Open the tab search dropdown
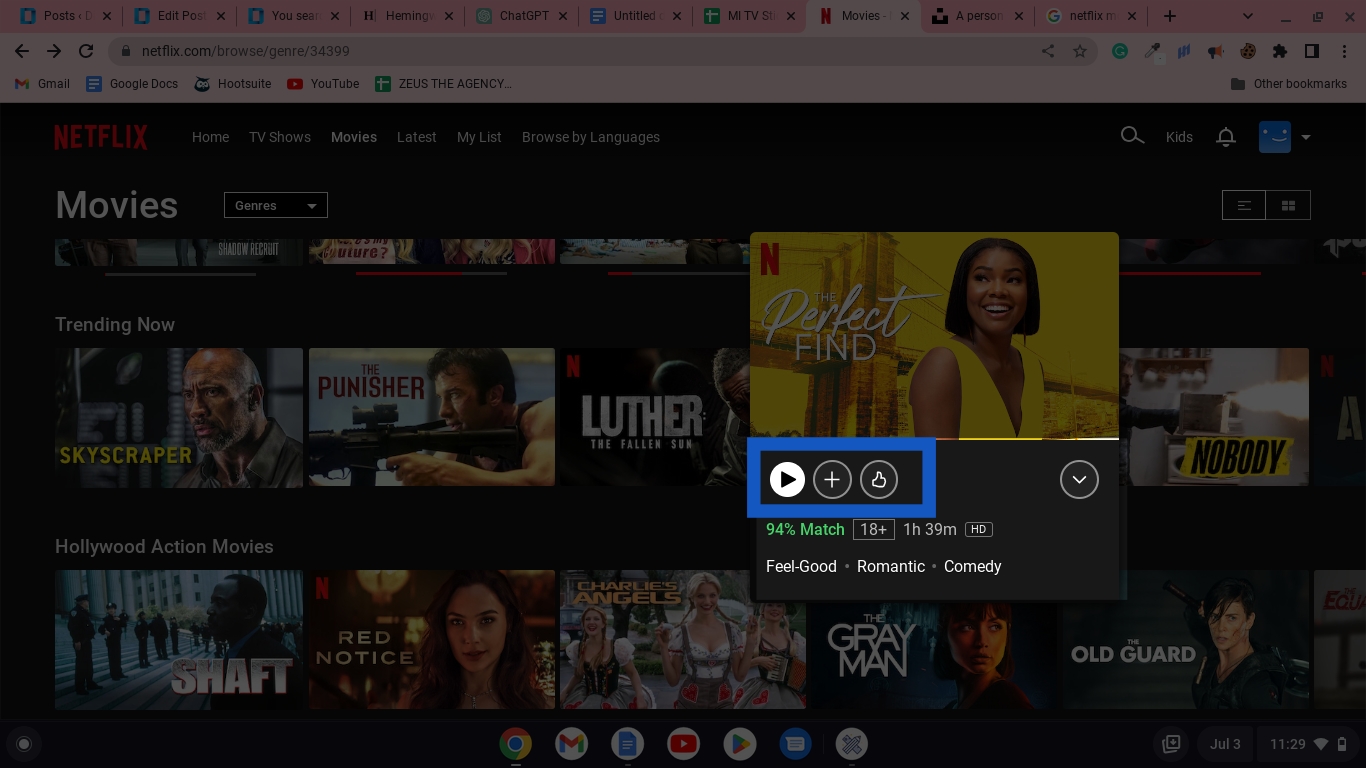 click(1247, 16)
